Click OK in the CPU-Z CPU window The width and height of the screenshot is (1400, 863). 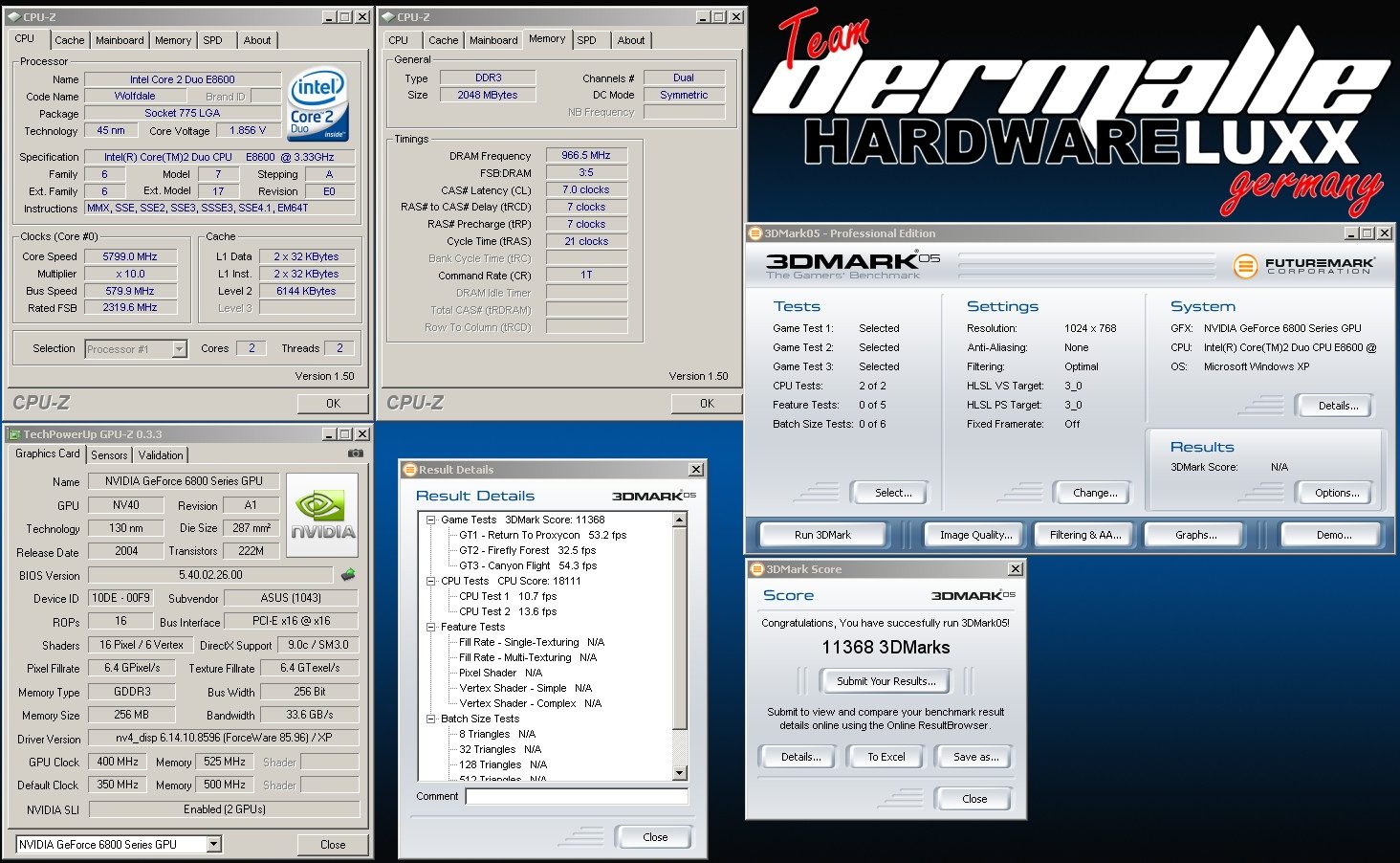pyautogui.click(x=333, y=404)
